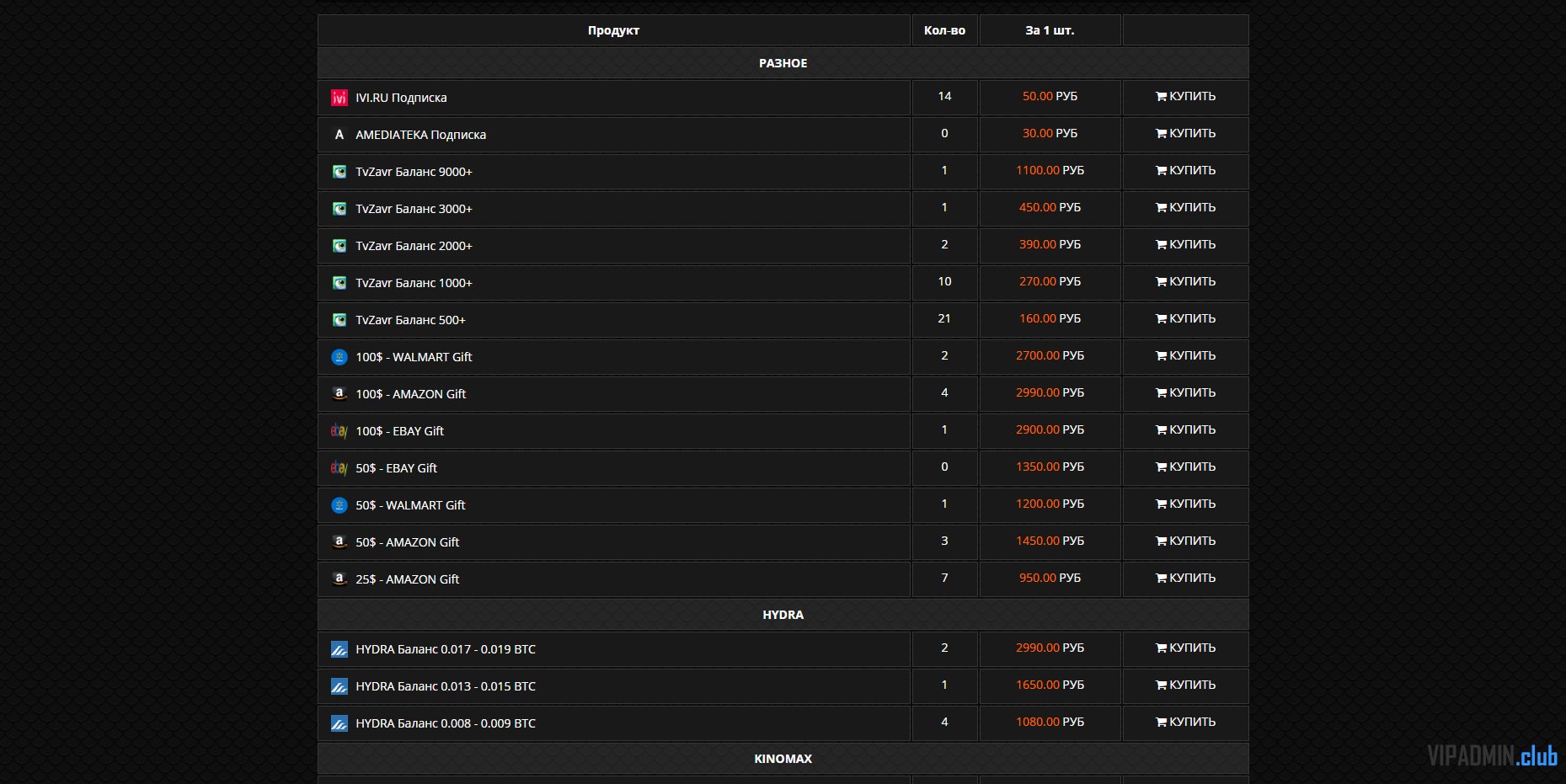The width and height of the screenshot is (1566, 784).
Task: Click the 25$ - AMAZON Gift product text
Action: point(407,579)
